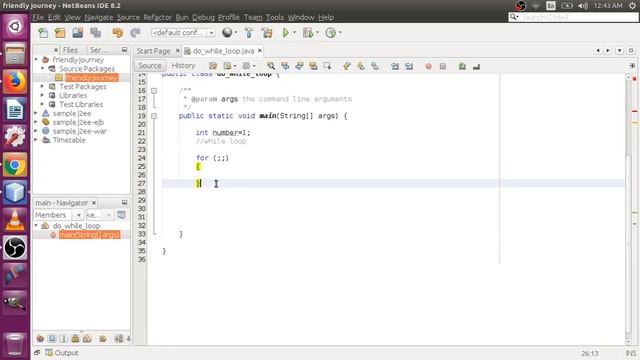Image resolution: width=640 pixels, height=360 pixels.
Task: Open the Profile Project dropdown arrow
Action: tap(340, 33)
